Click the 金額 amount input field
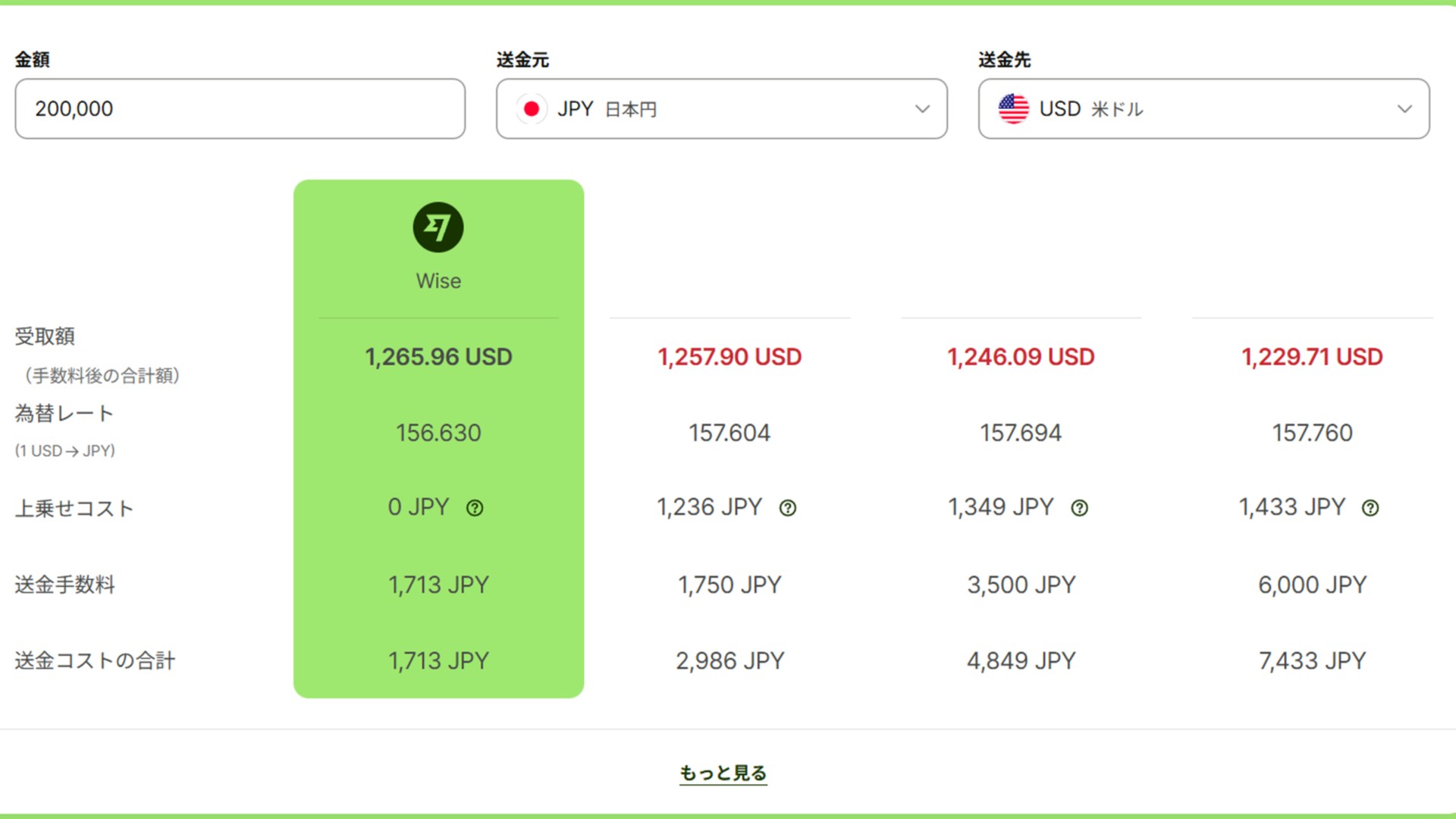The width and height of the screenshot is (1456, 819). click(x=240, y=109)
